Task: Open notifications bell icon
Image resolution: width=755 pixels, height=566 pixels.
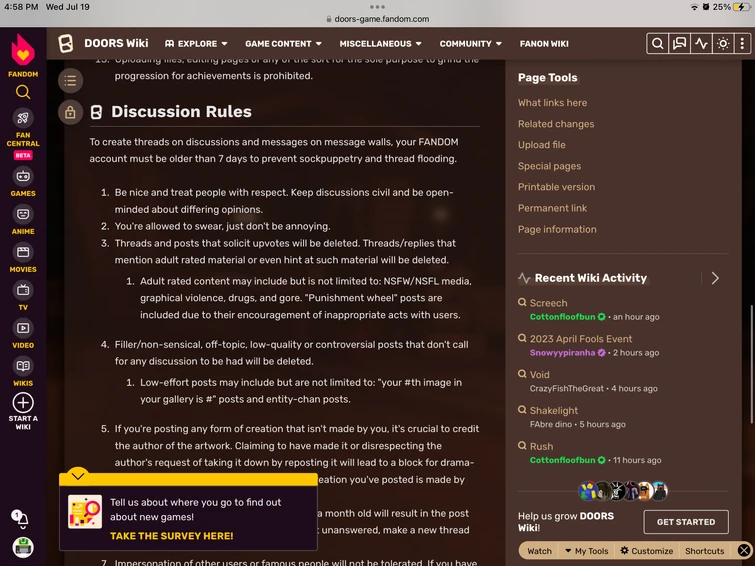Action: pyautogui.click(x=21, y=519)
